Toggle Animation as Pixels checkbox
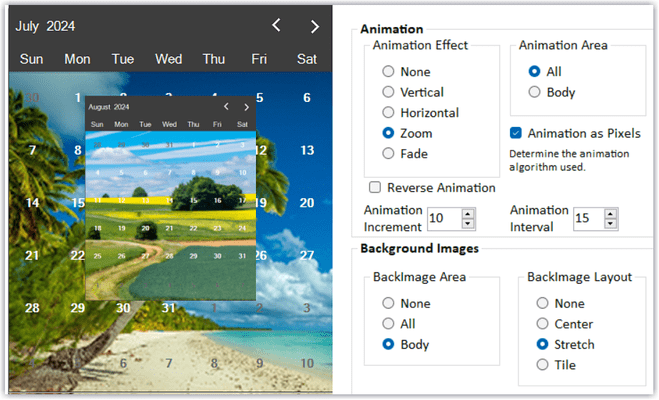Screen dimensions: 659x400 tap(516, 133)
